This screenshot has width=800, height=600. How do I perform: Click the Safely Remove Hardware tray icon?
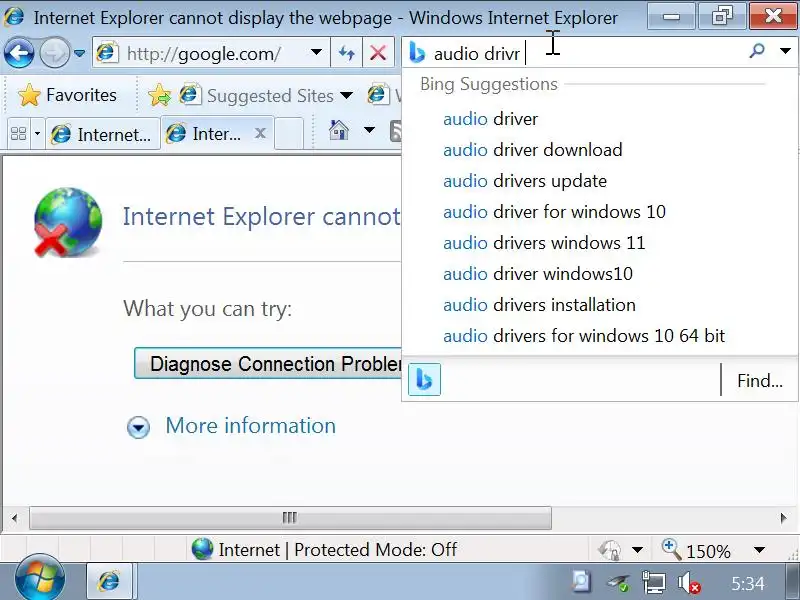pyautogui.click(x=618, y=582)
